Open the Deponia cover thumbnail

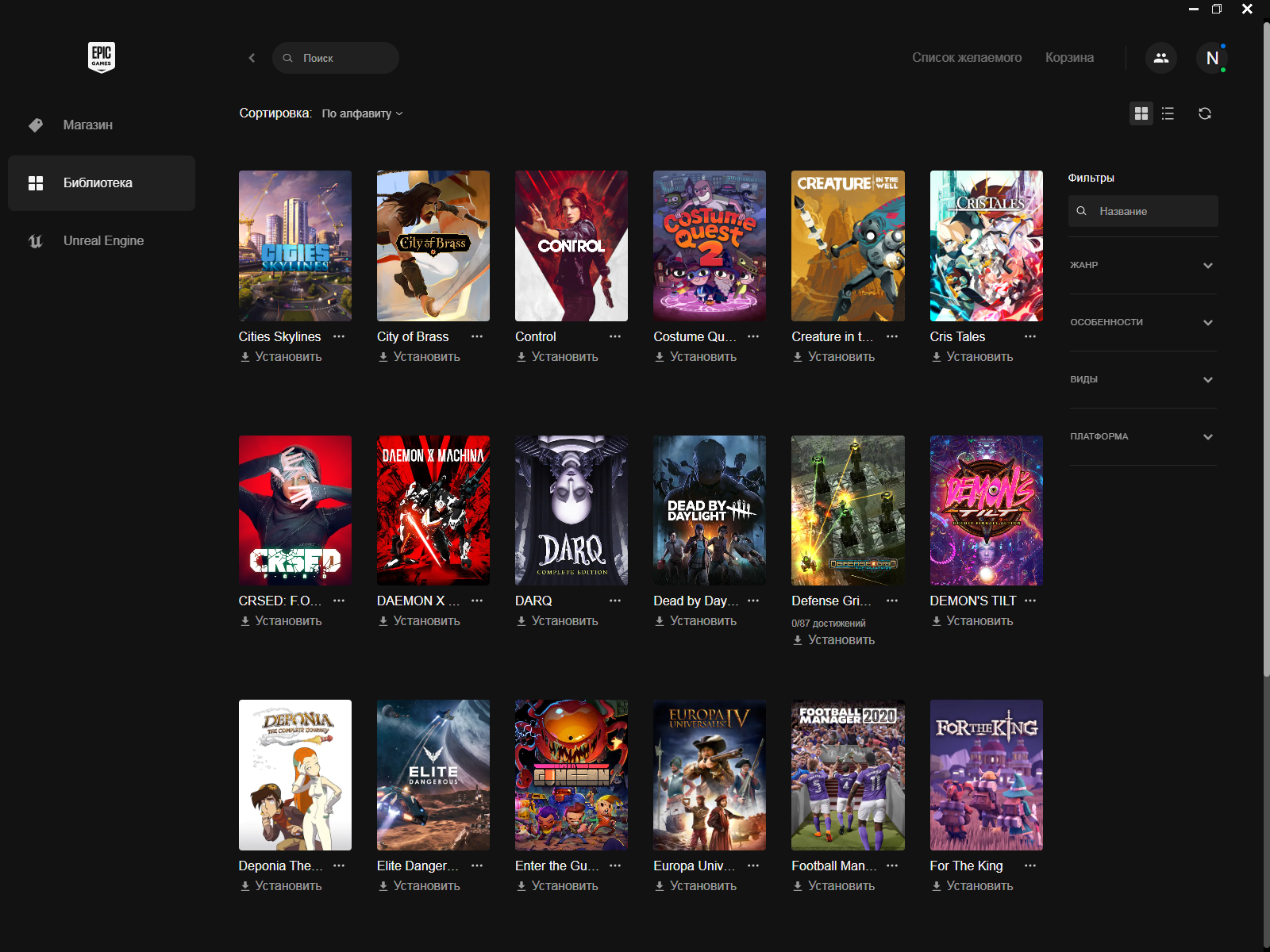295,775
